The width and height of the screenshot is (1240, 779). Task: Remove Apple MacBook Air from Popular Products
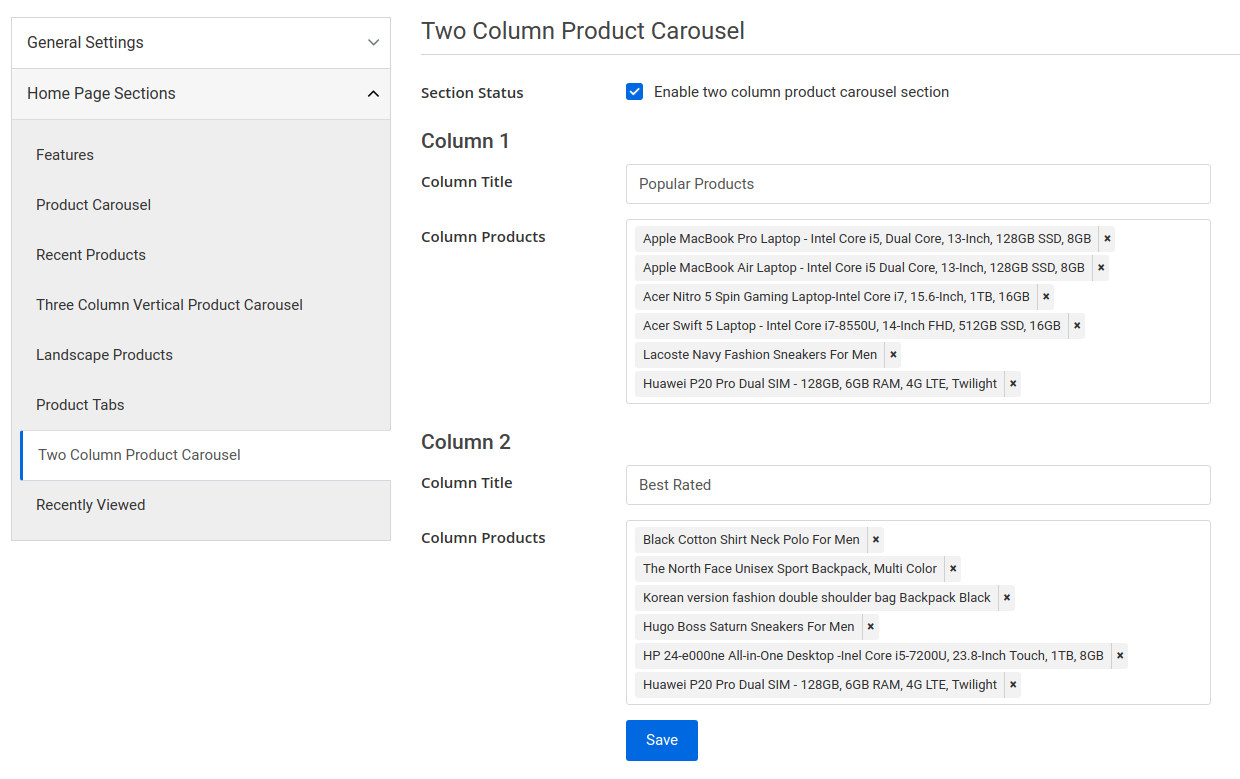coord(1100,267)
